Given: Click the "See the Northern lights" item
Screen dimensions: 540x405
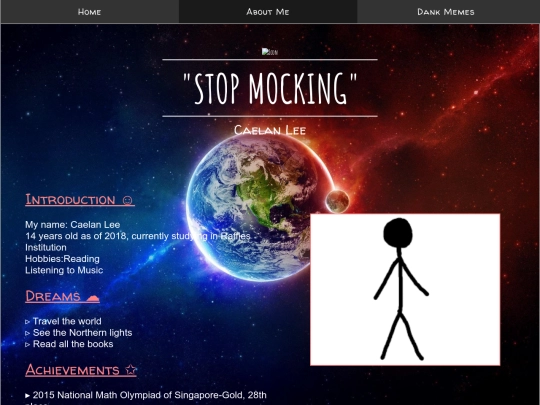Looking at the screenshot, I should (x=79, y=333).
